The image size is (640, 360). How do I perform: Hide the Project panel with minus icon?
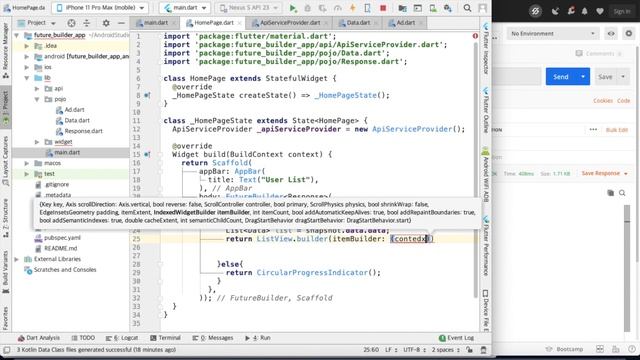coord(121,23)
